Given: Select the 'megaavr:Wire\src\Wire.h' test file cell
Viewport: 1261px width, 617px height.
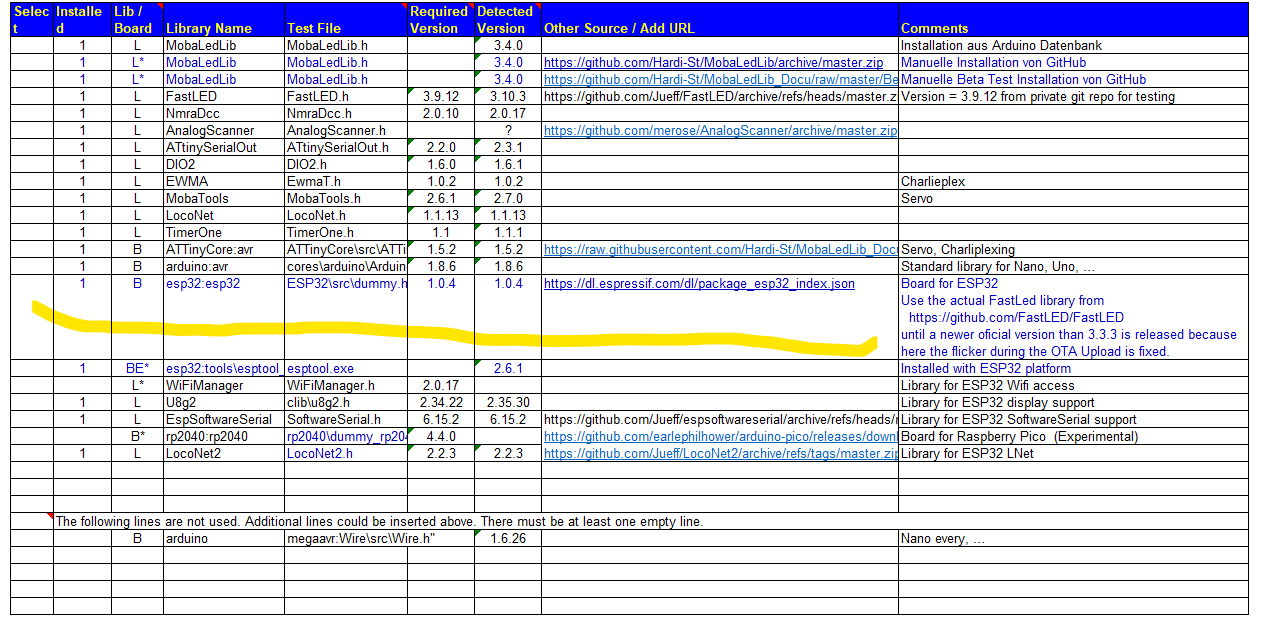Looking at the screenshot, I should click(346, 539).
